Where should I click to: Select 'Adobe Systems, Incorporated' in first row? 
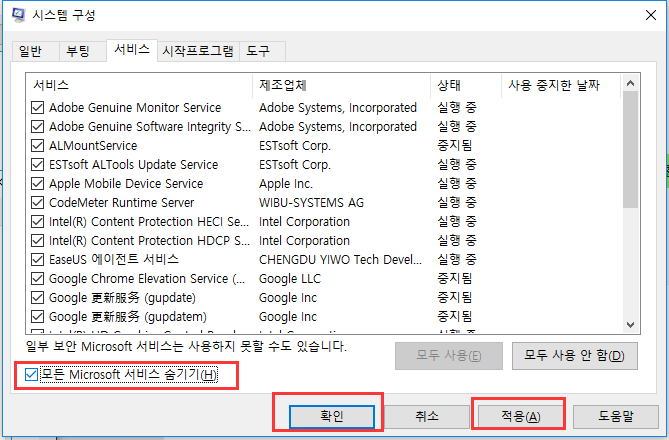pos(338,108)
